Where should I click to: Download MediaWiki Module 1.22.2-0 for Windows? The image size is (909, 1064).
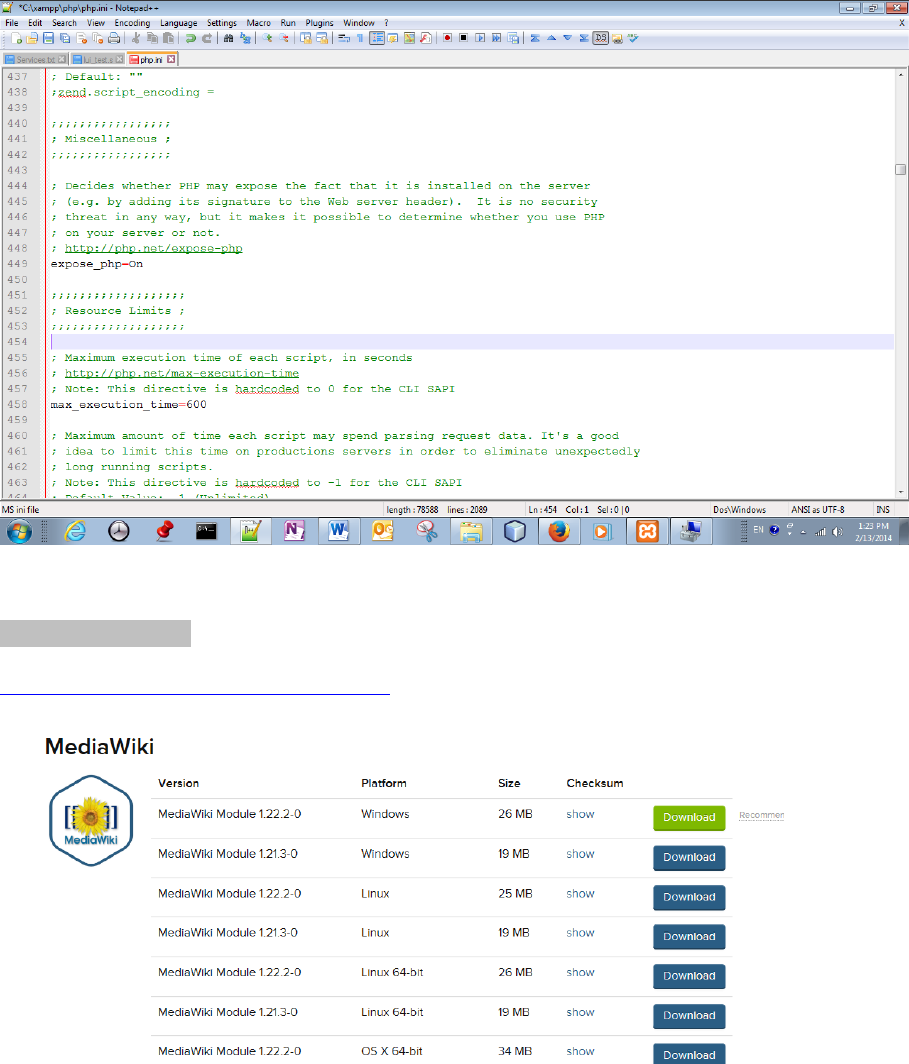click(x=689, y=818)
